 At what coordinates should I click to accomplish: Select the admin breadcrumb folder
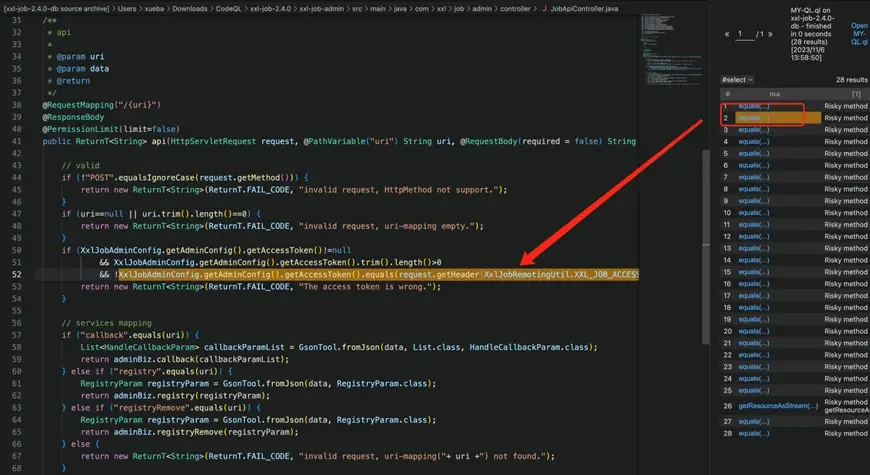pos(482,9)
